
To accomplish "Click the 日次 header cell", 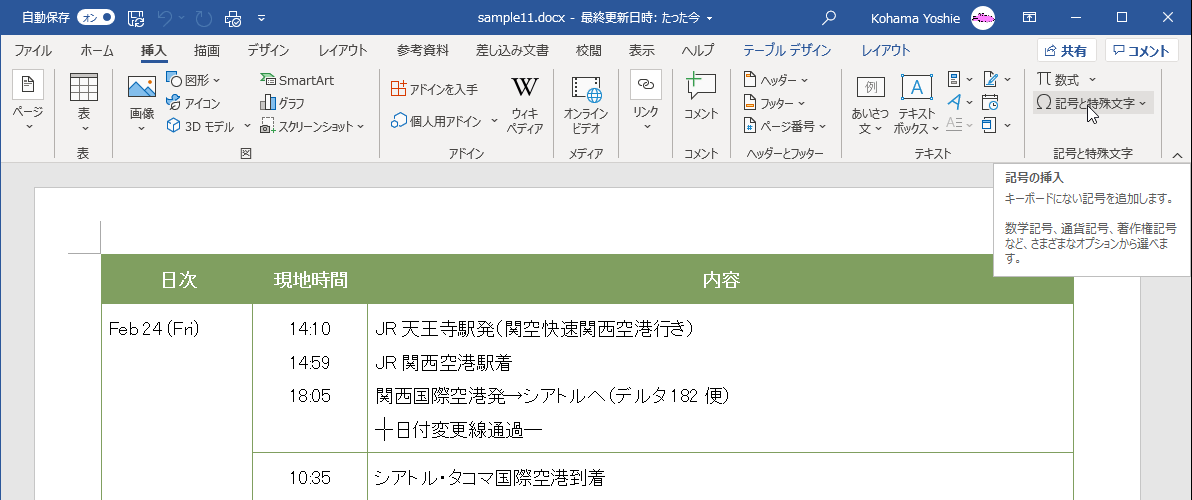I will (x=179, y=280).
